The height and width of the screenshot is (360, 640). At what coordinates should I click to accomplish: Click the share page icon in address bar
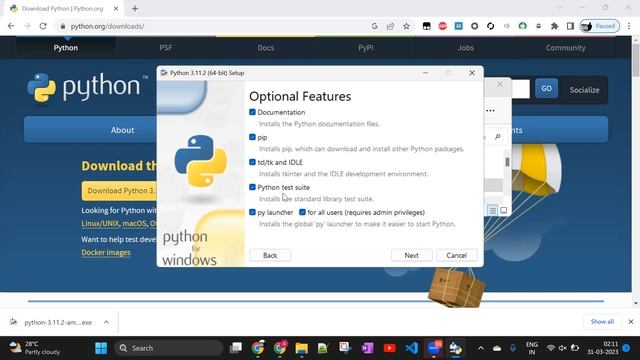coord(390,26)
